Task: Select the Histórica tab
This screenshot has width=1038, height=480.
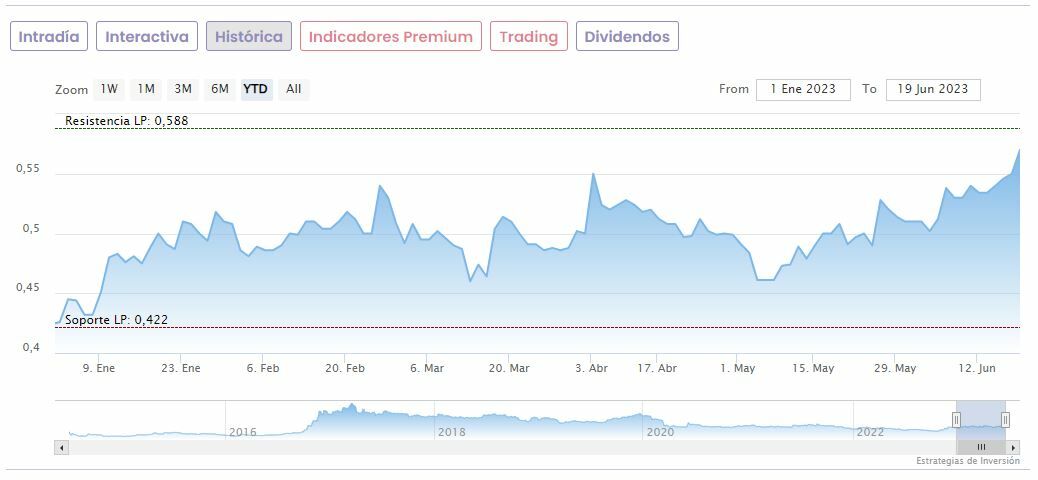Action: coord(249,37)
